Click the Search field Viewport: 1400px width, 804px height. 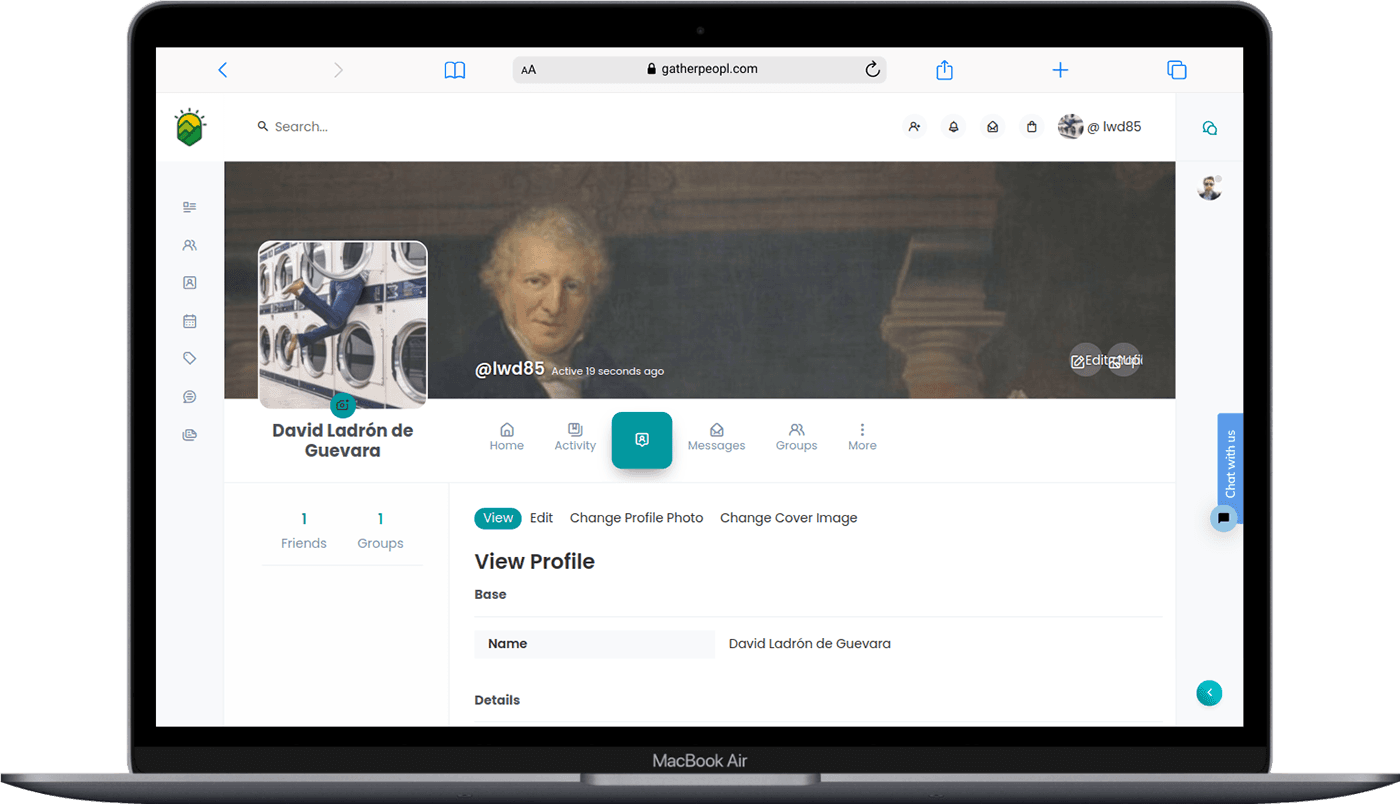(x=300, y=127)
